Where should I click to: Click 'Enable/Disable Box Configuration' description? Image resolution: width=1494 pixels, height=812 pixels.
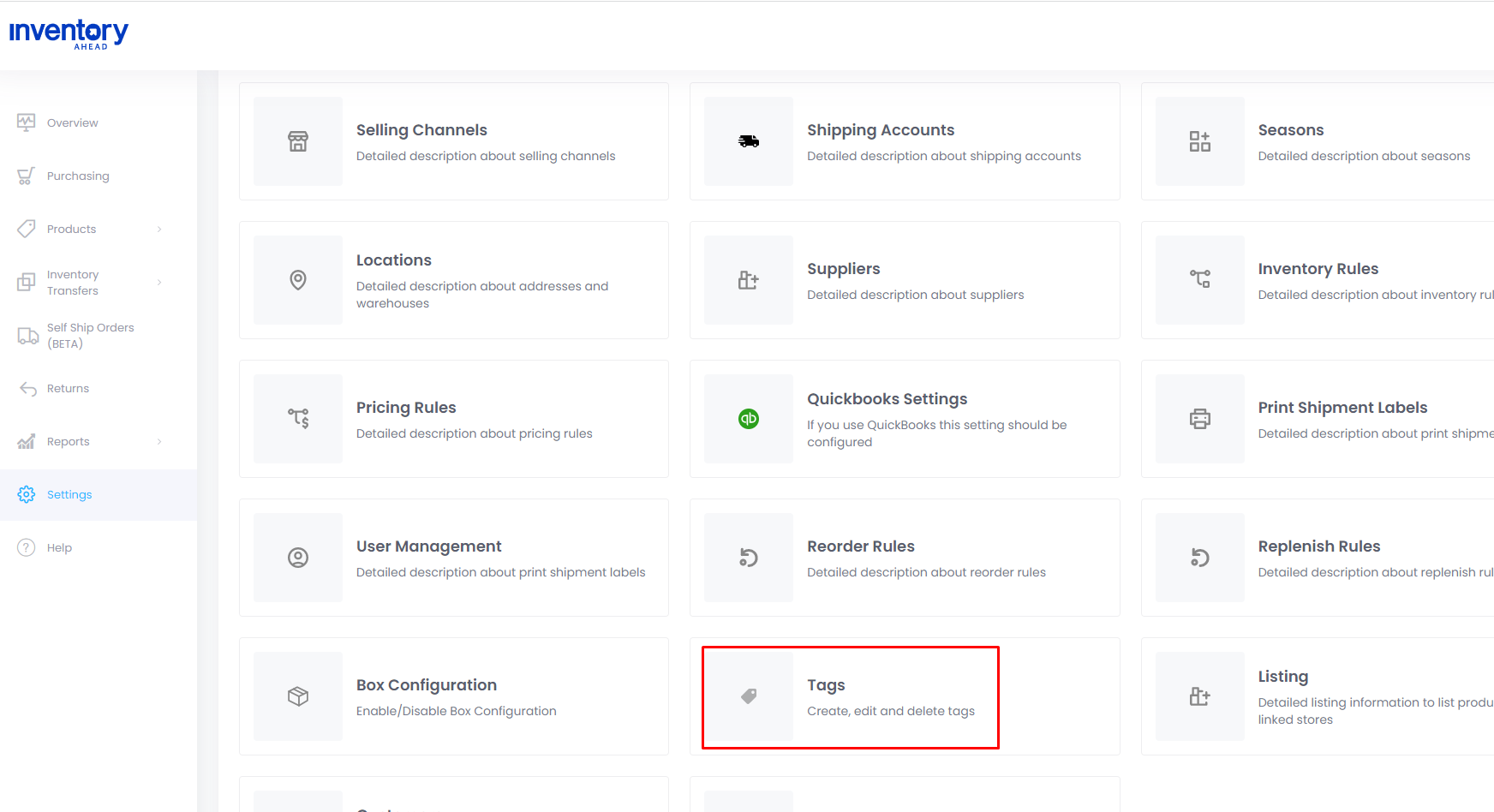tap(457, 711)
